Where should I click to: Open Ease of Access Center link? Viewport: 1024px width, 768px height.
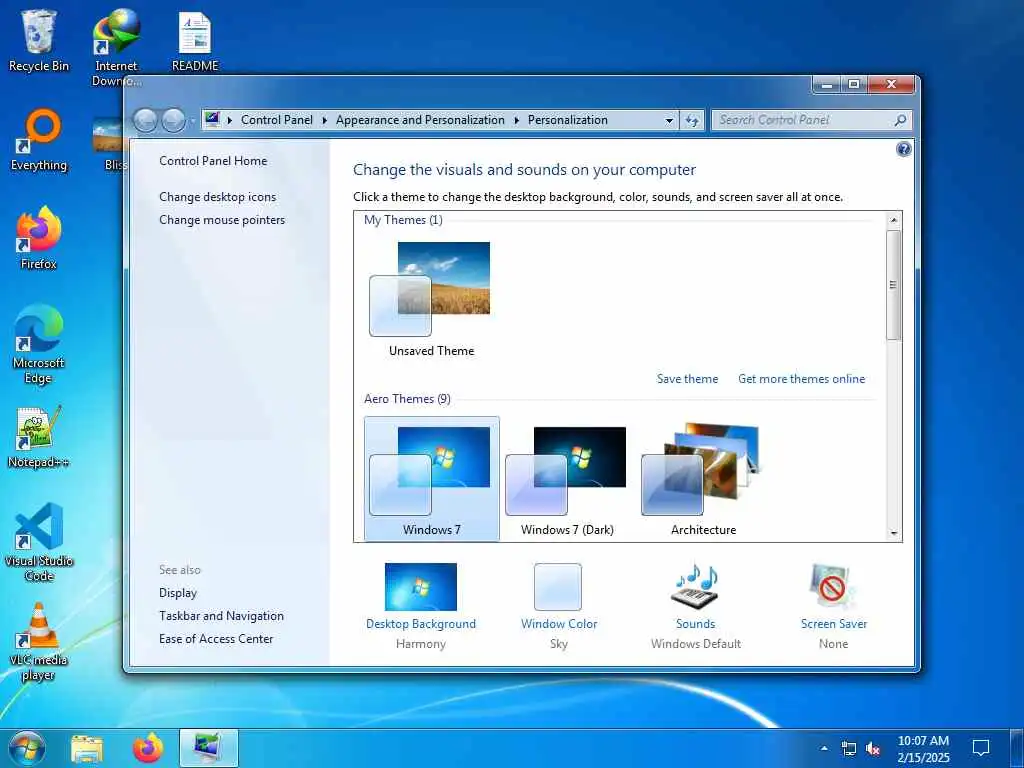216,639
